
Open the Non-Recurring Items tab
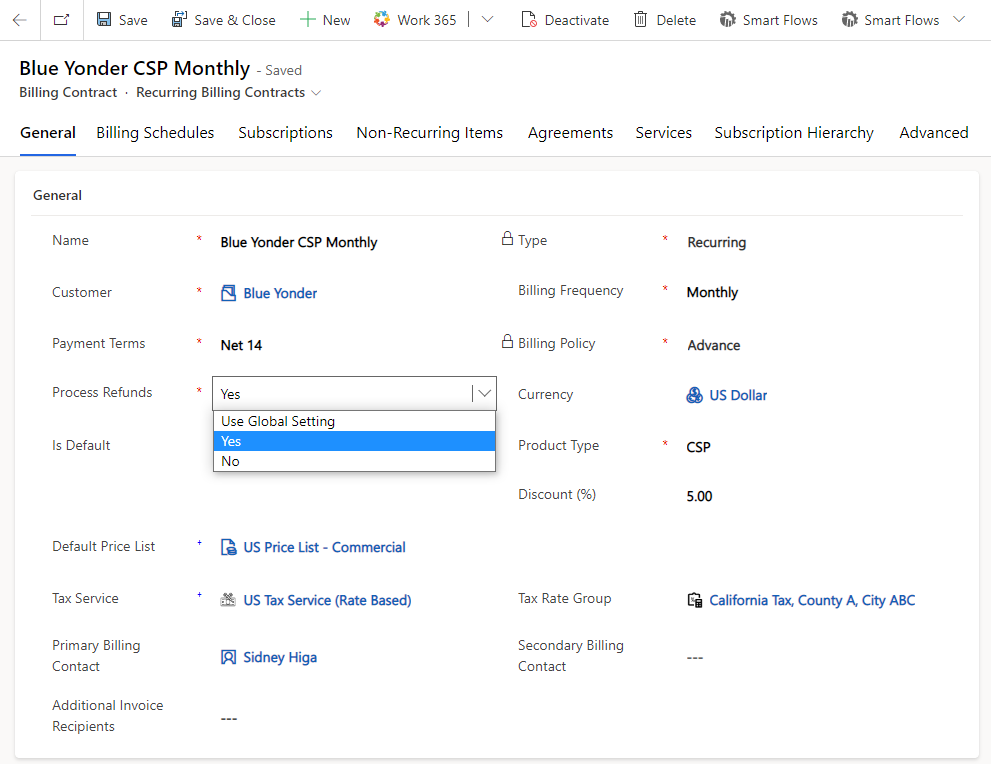coord(430,133)
